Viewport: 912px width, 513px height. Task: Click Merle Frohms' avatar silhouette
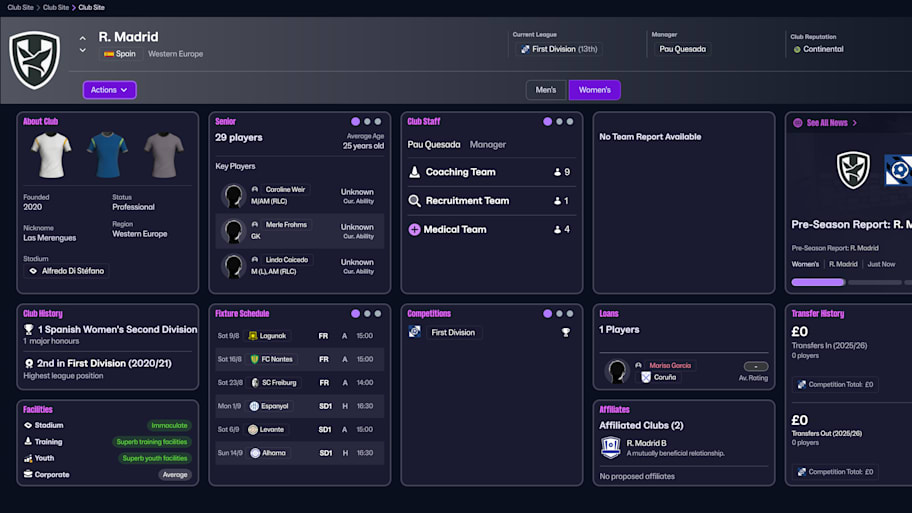click(233, 231)
